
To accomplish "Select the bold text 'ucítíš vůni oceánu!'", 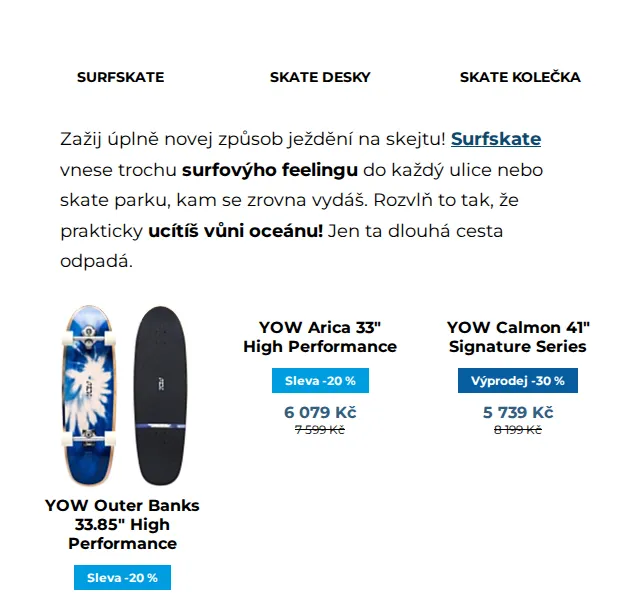I will (236, 231).
